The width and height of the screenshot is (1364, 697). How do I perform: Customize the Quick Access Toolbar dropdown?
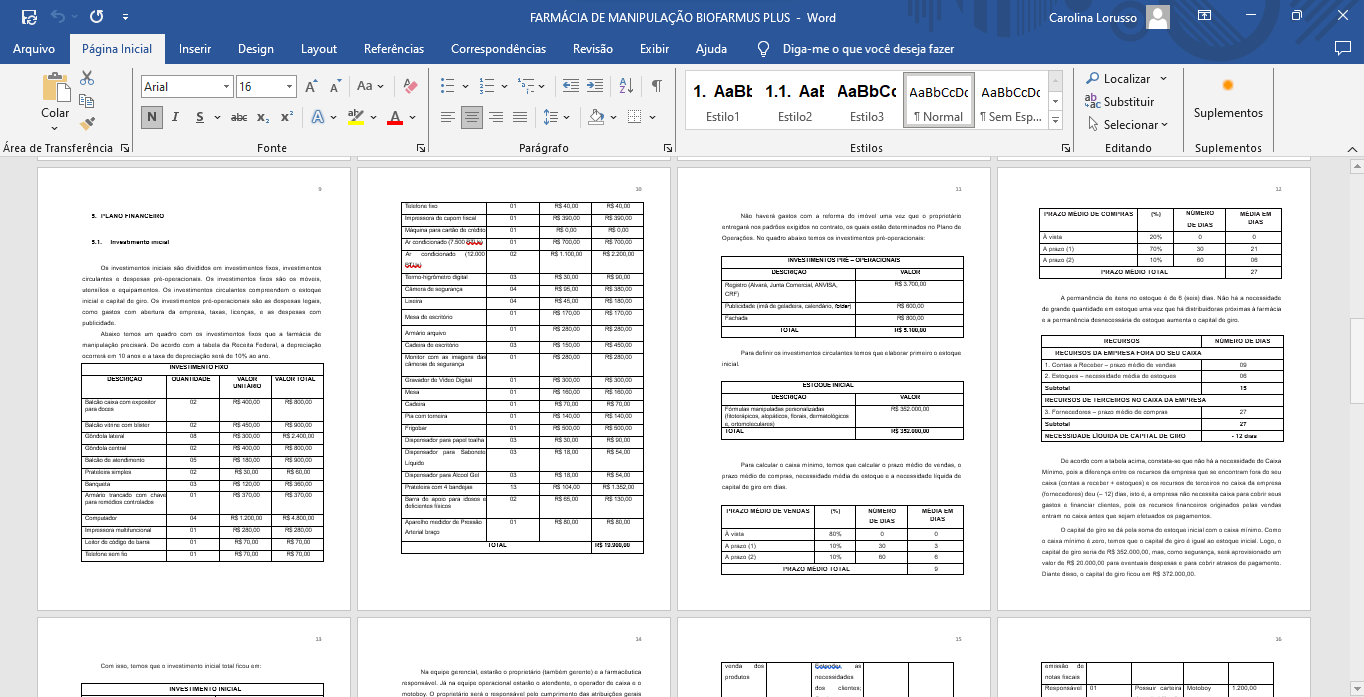(x=124, y=17)
